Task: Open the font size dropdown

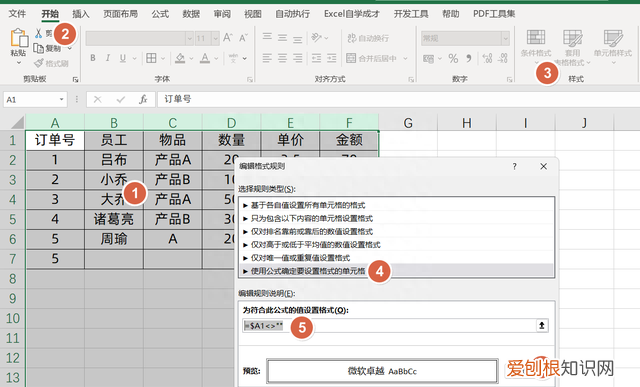Action: tap(216, 38)
